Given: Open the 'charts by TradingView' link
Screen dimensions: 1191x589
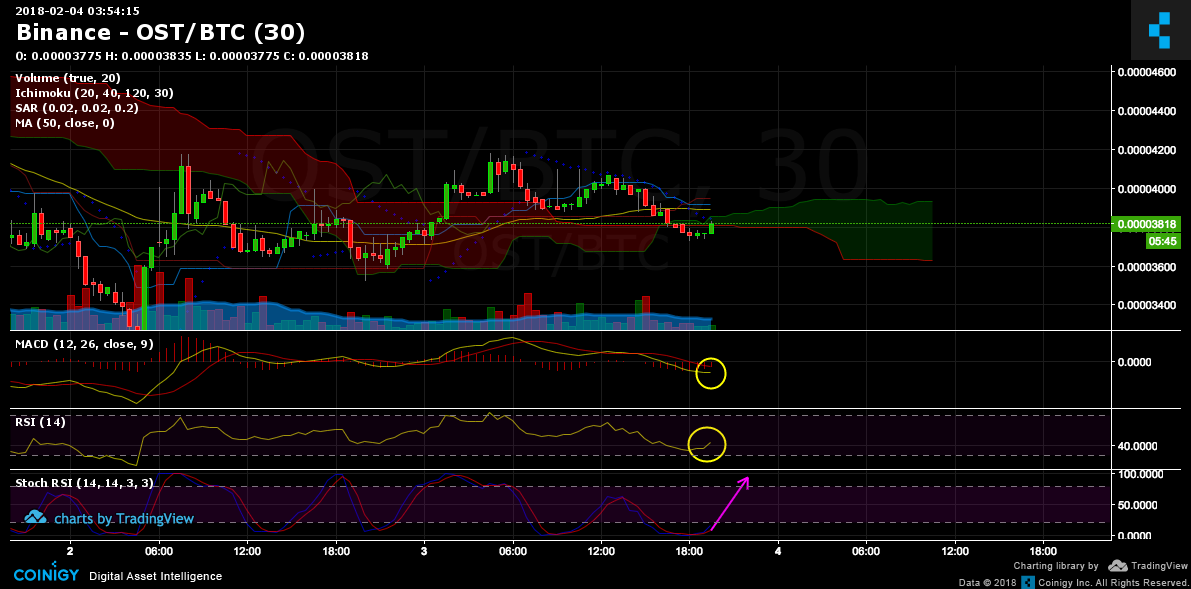Looking at the screenshot, I should pos(123,518).
